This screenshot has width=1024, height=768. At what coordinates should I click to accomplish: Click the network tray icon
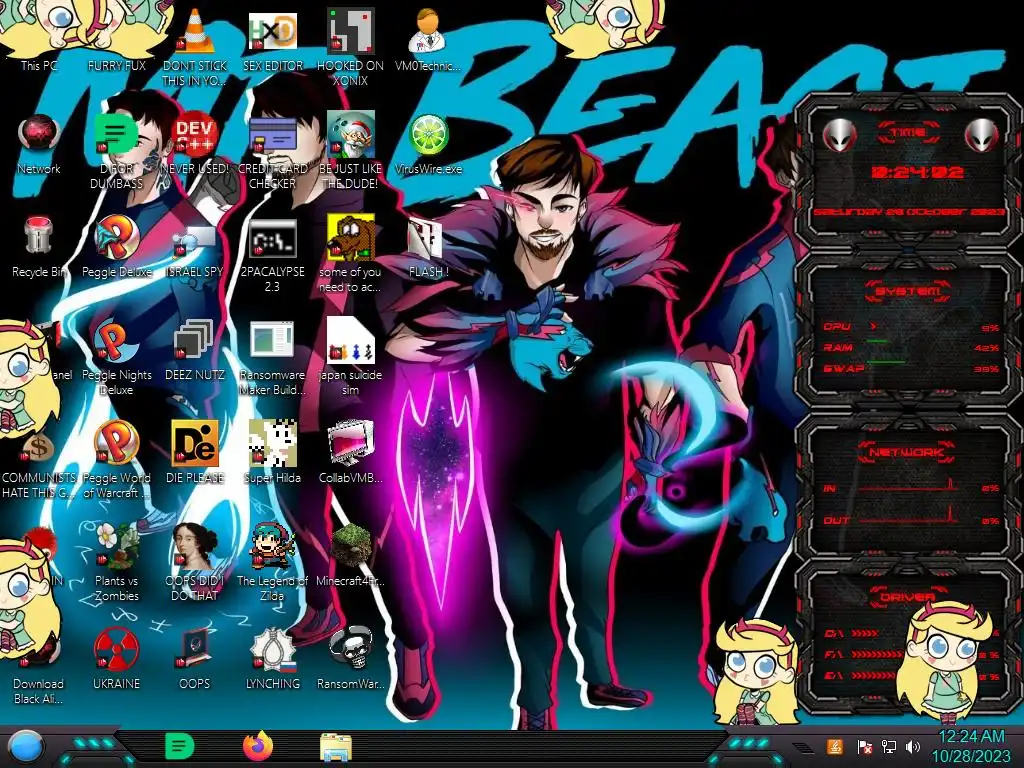[889, 746]
